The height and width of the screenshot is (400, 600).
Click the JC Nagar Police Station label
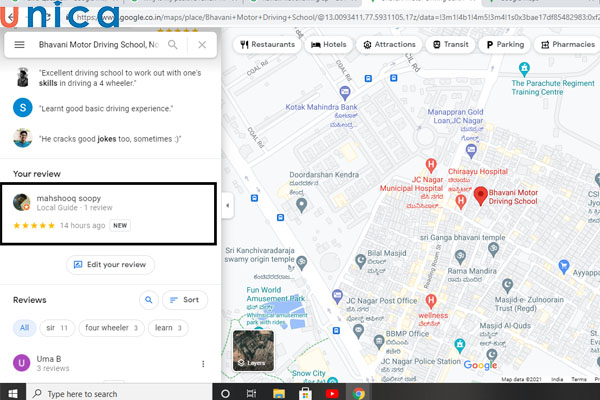click(x=421, y=361)
